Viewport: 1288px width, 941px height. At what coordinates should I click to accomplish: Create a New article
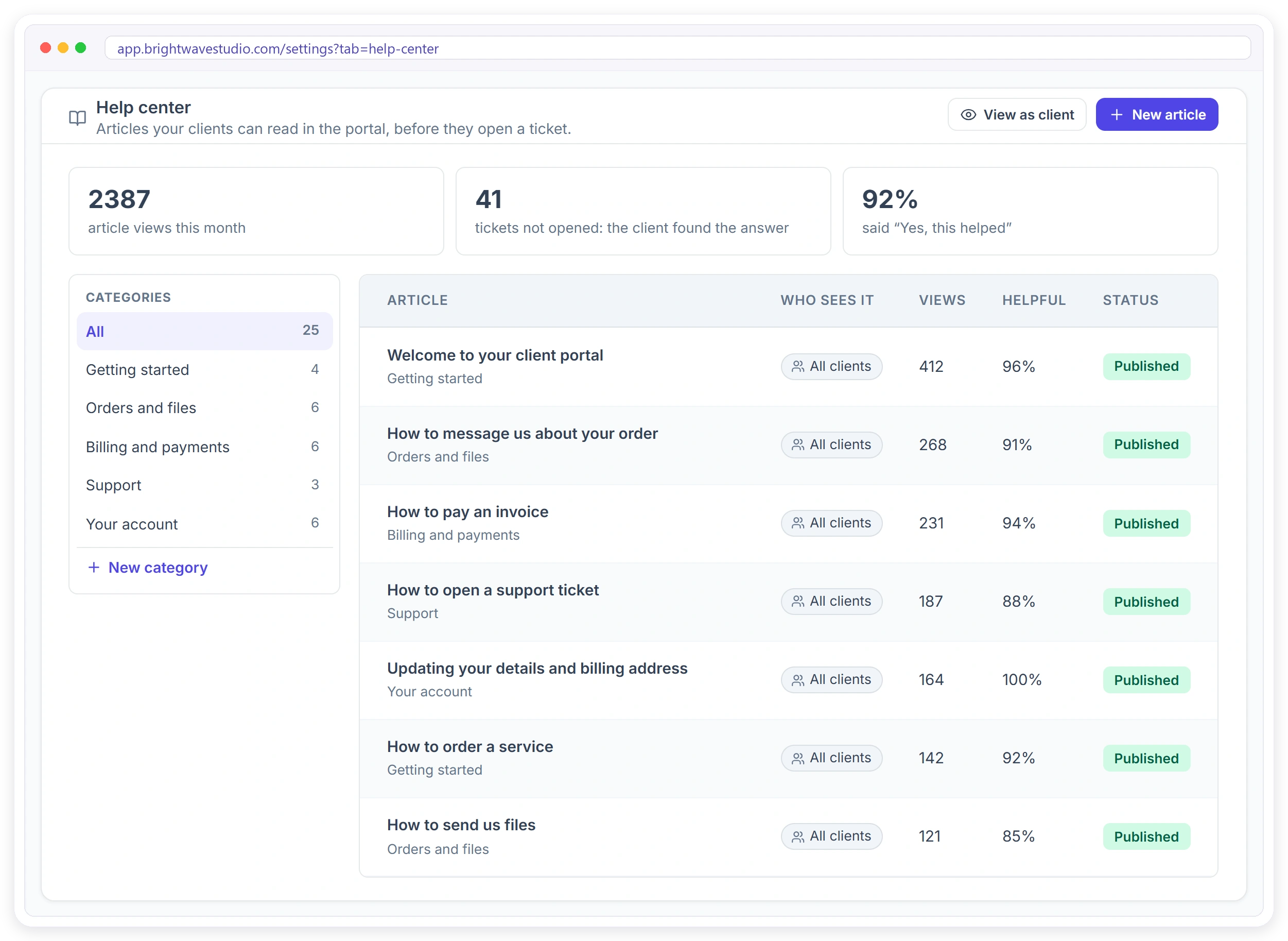click(1157, 114)
